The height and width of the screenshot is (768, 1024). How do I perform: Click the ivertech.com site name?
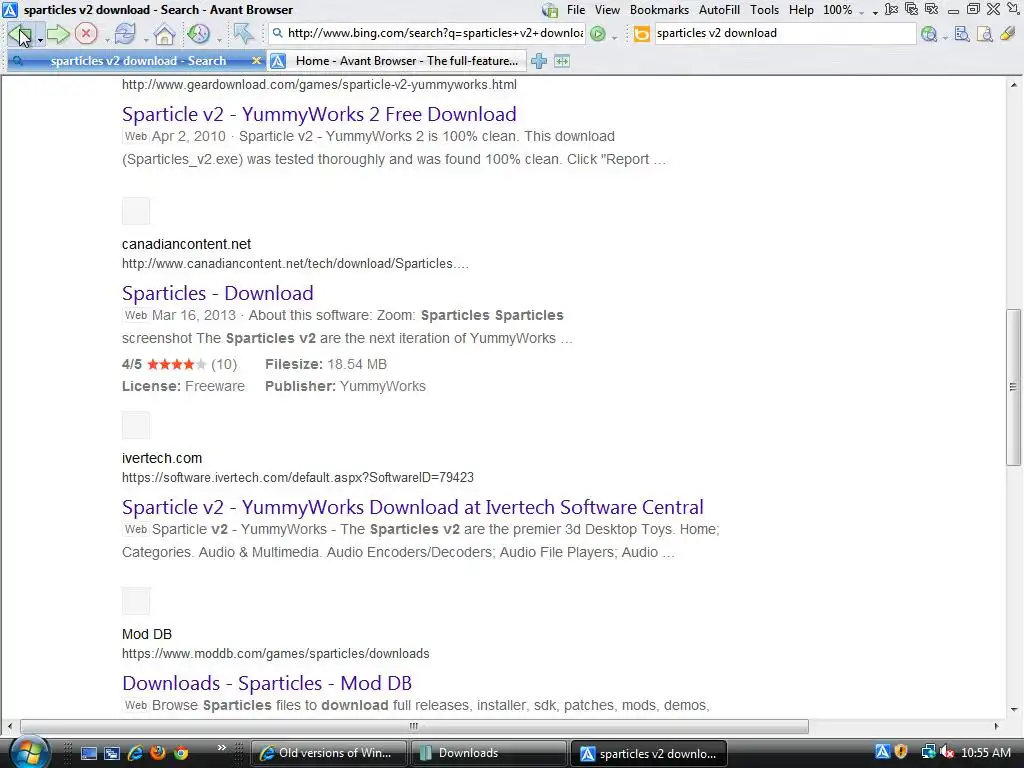coord(162,458)
